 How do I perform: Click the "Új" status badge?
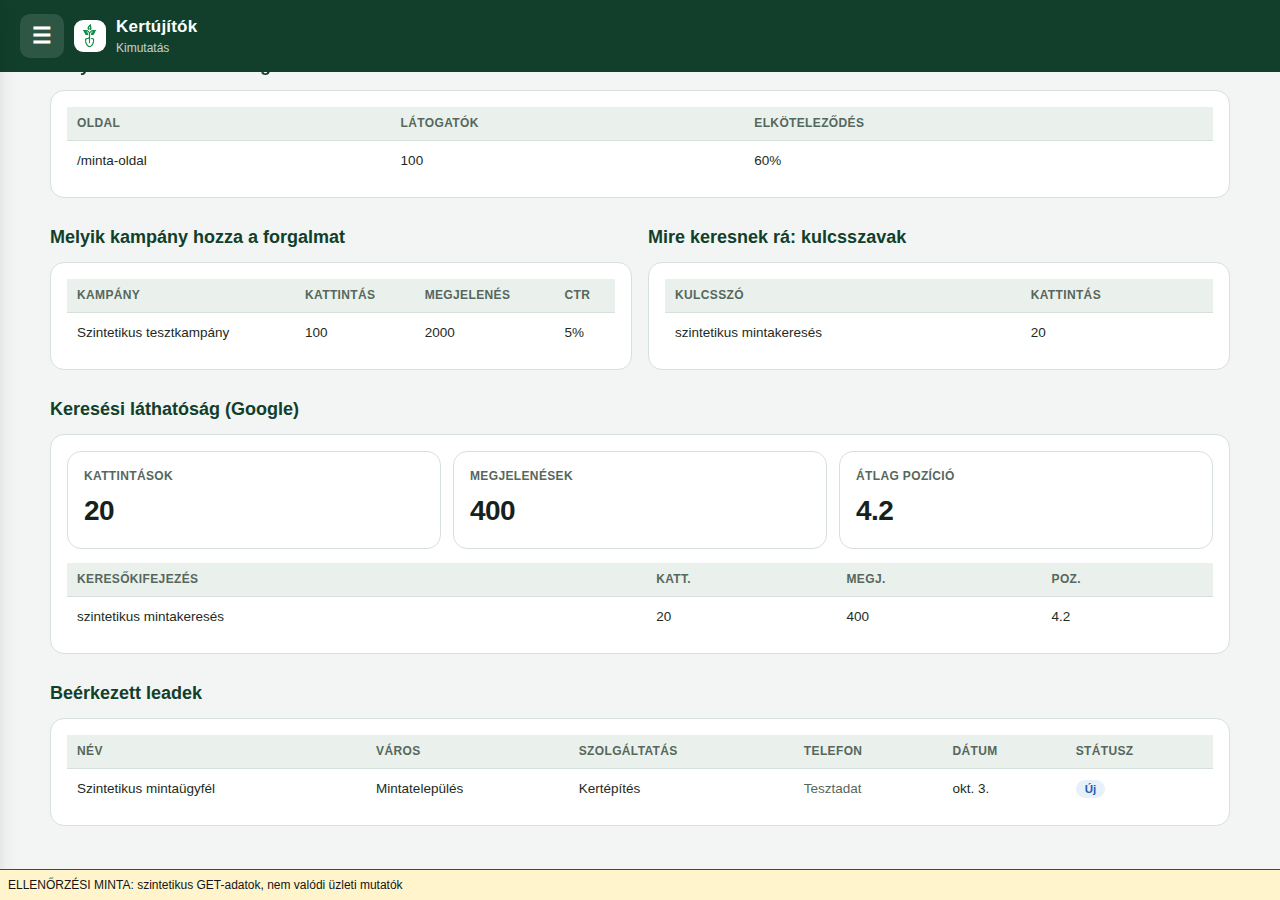[x=1090, y=789]
